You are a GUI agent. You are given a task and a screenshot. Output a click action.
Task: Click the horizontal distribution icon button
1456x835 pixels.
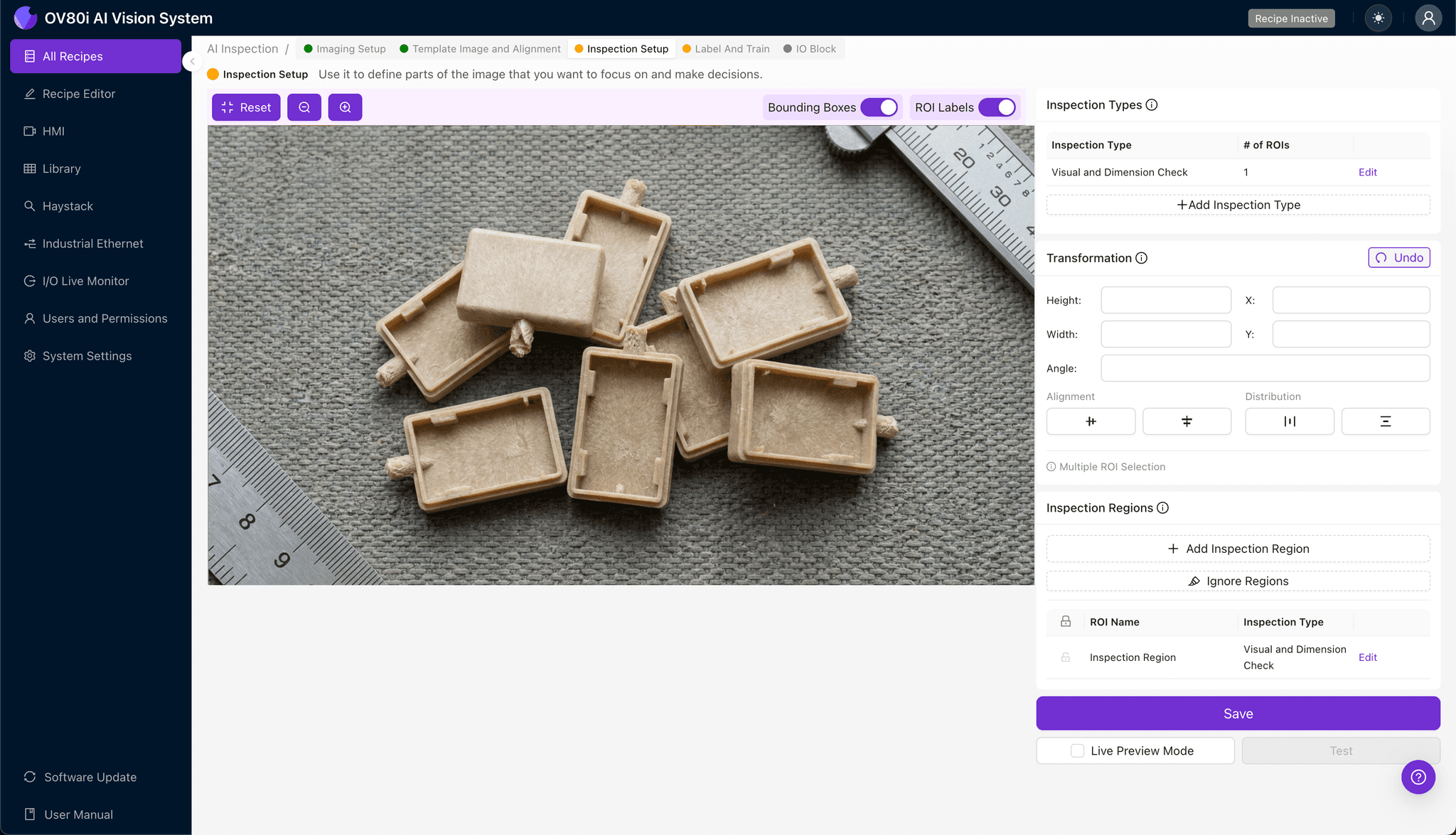(x=1289, y=421)
